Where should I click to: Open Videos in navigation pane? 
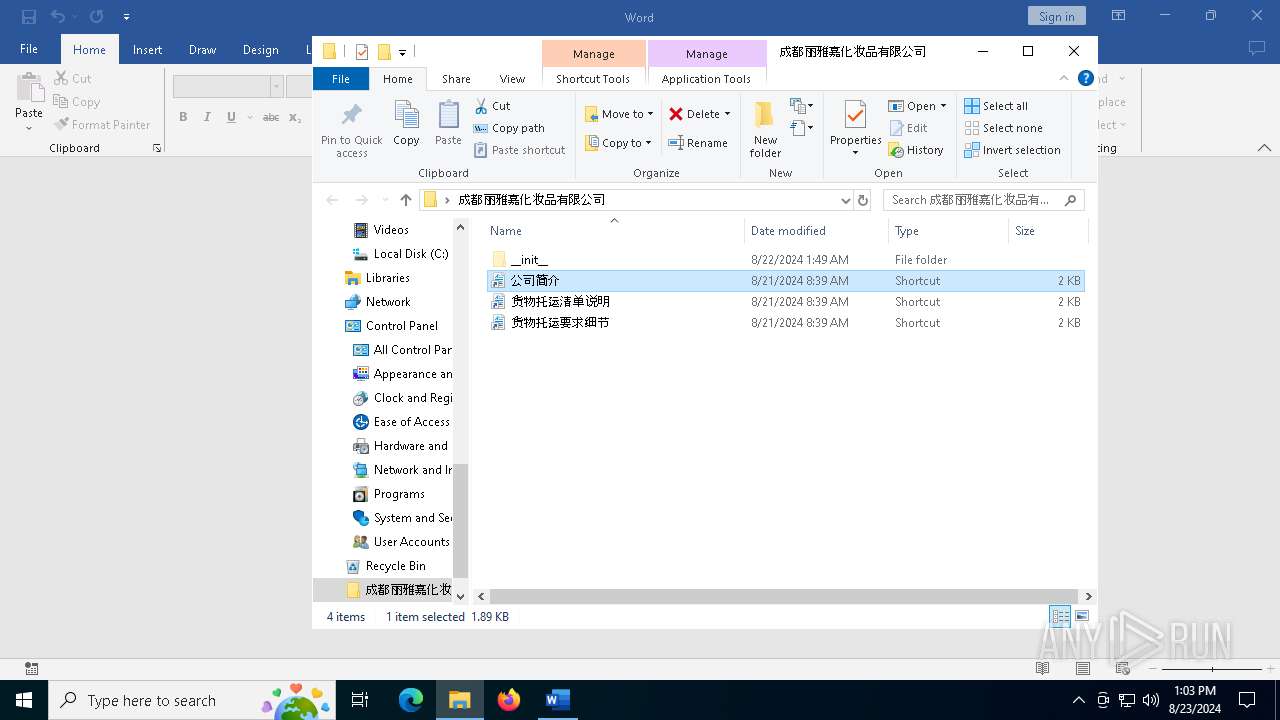(x=391, y=230)
